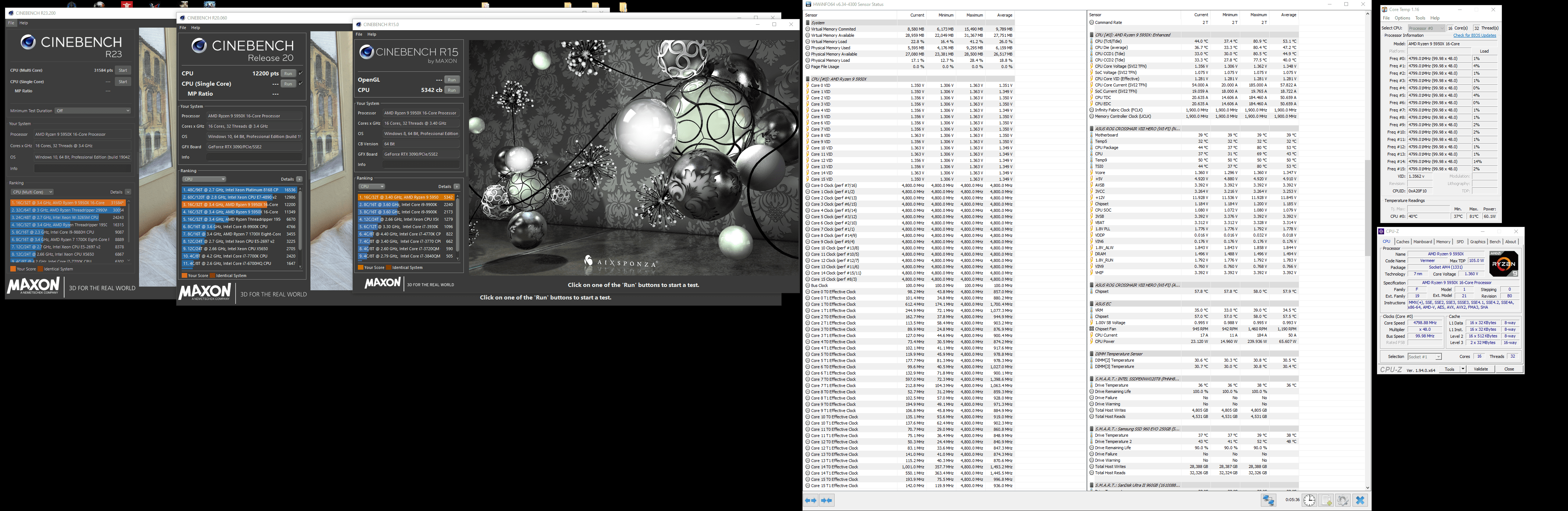Switch to CPU-Z Memory tab

click(1443, 242)
